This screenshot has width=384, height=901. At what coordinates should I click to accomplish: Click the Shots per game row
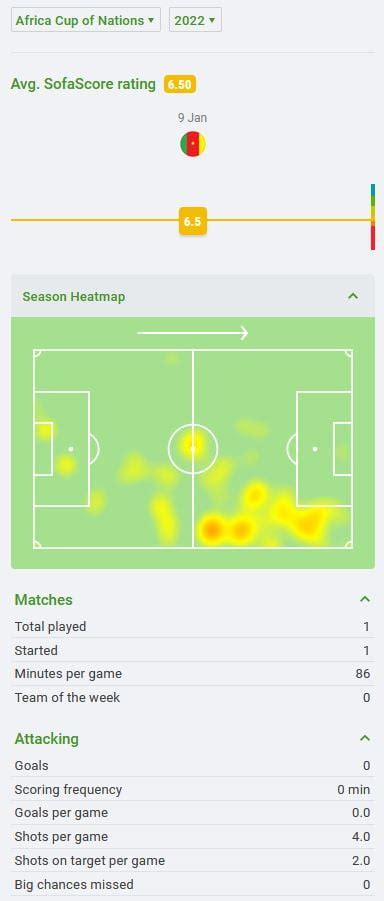pos(192,837)
